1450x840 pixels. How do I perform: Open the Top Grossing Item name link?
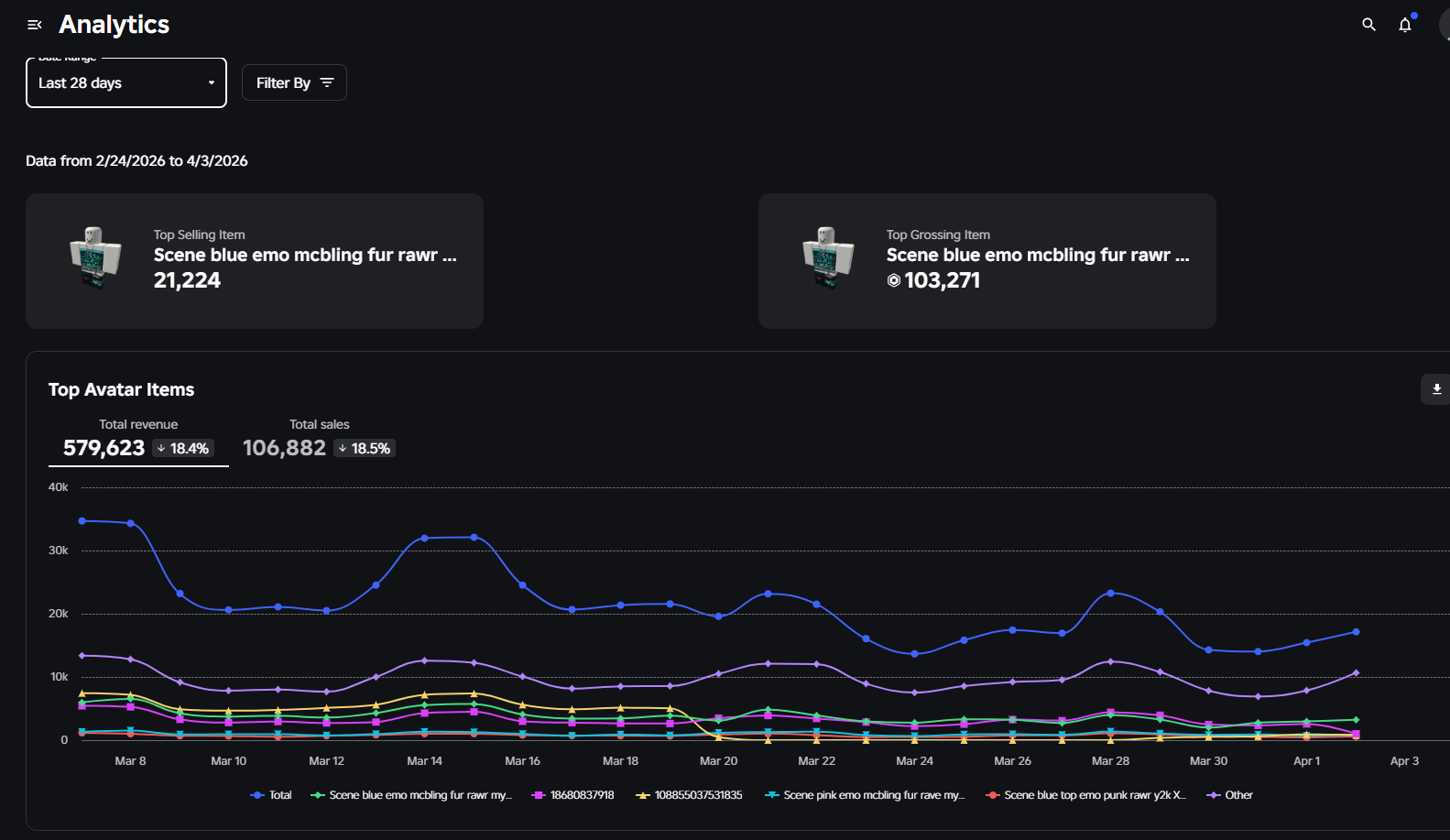tap(1038, 256)
